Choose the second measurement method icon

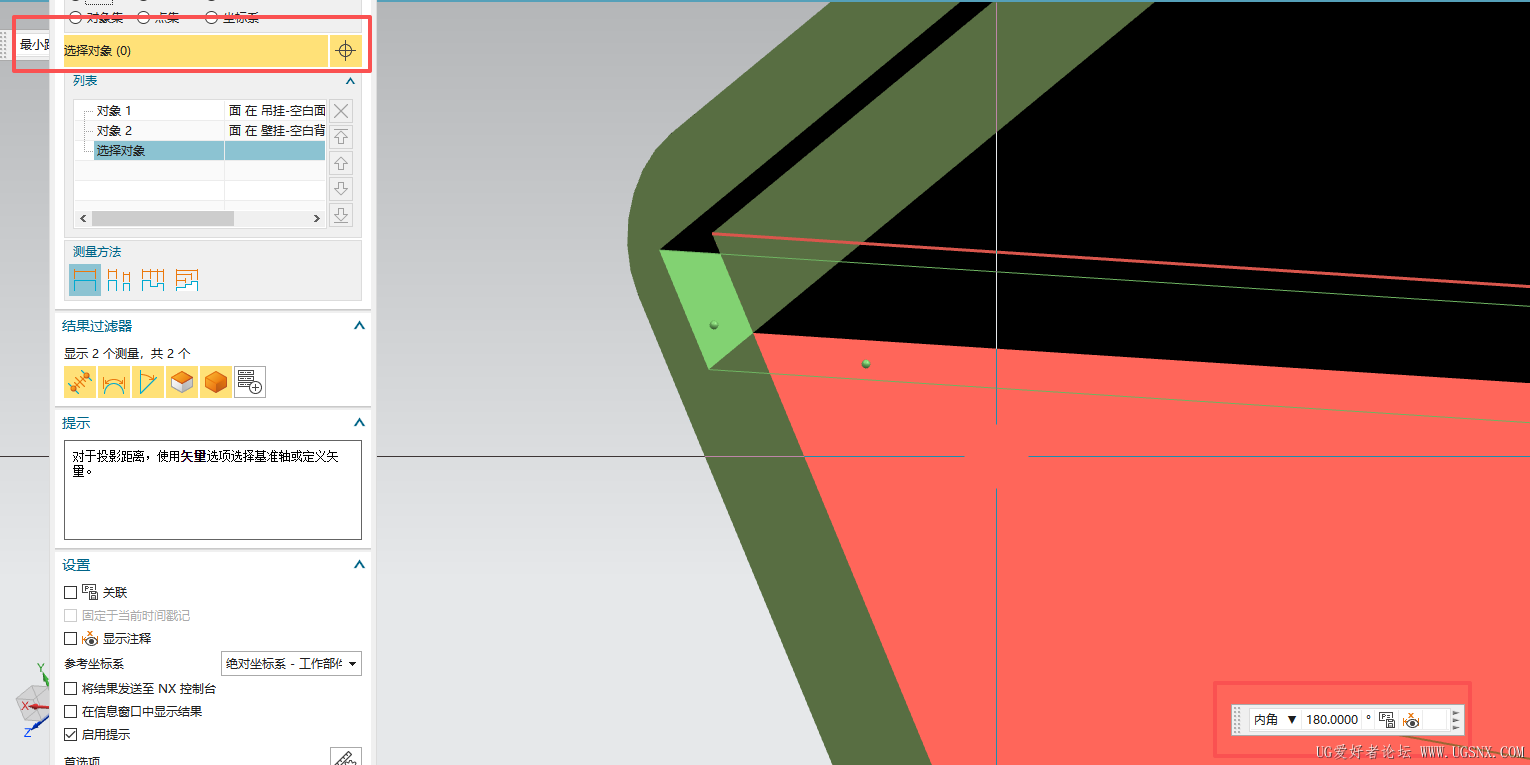[119, 280]
